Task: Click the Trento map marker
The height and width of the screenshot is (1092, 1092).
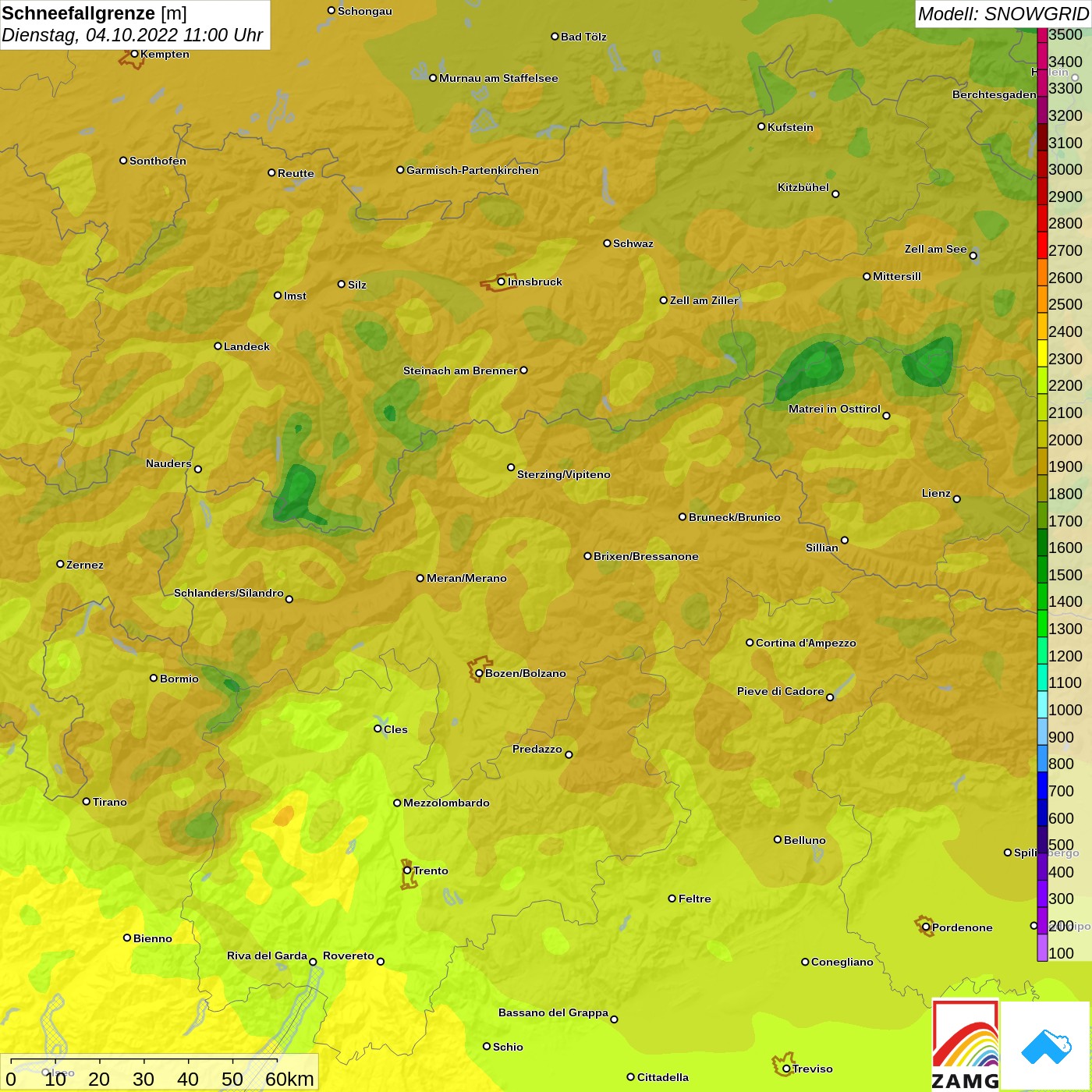Action: pyautogui.click(x=407, y=870)
